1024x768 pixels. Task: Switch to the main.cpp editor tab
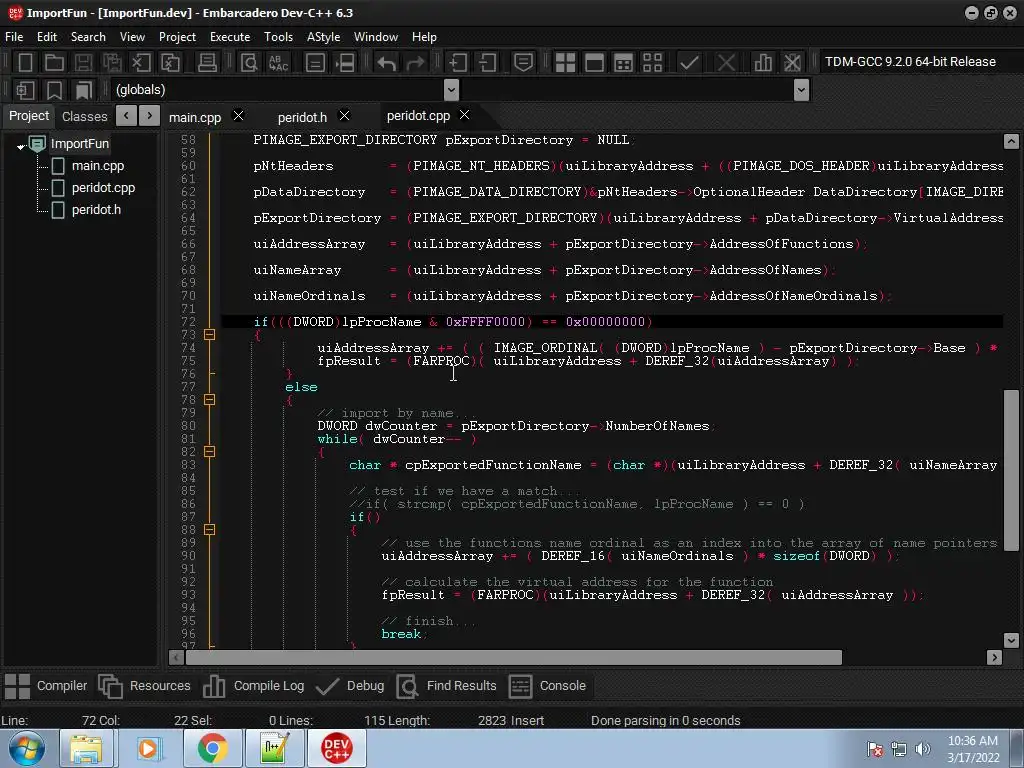(x=195, y=117)
